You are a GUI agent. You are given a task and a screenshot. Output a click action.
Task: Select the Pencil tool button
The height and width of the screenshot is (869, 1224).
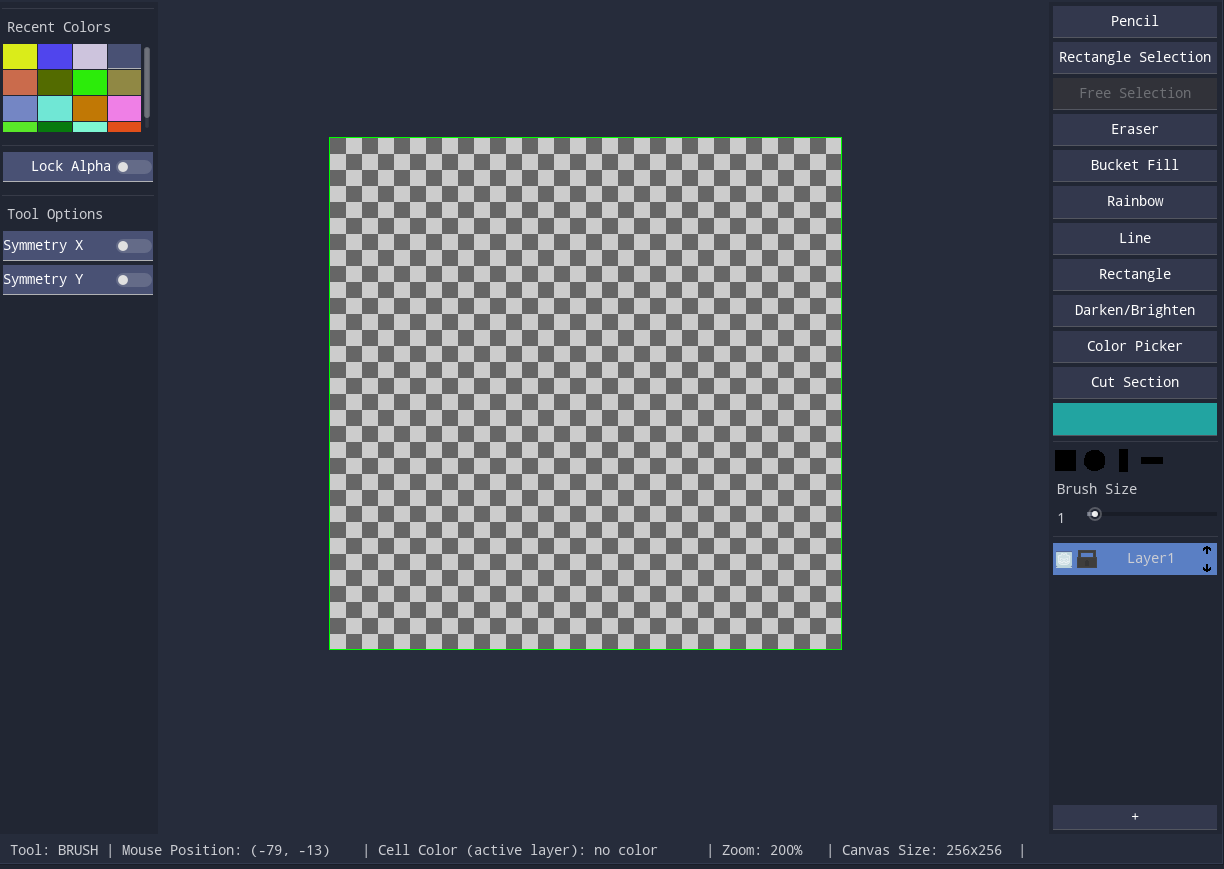(1134, 21)
